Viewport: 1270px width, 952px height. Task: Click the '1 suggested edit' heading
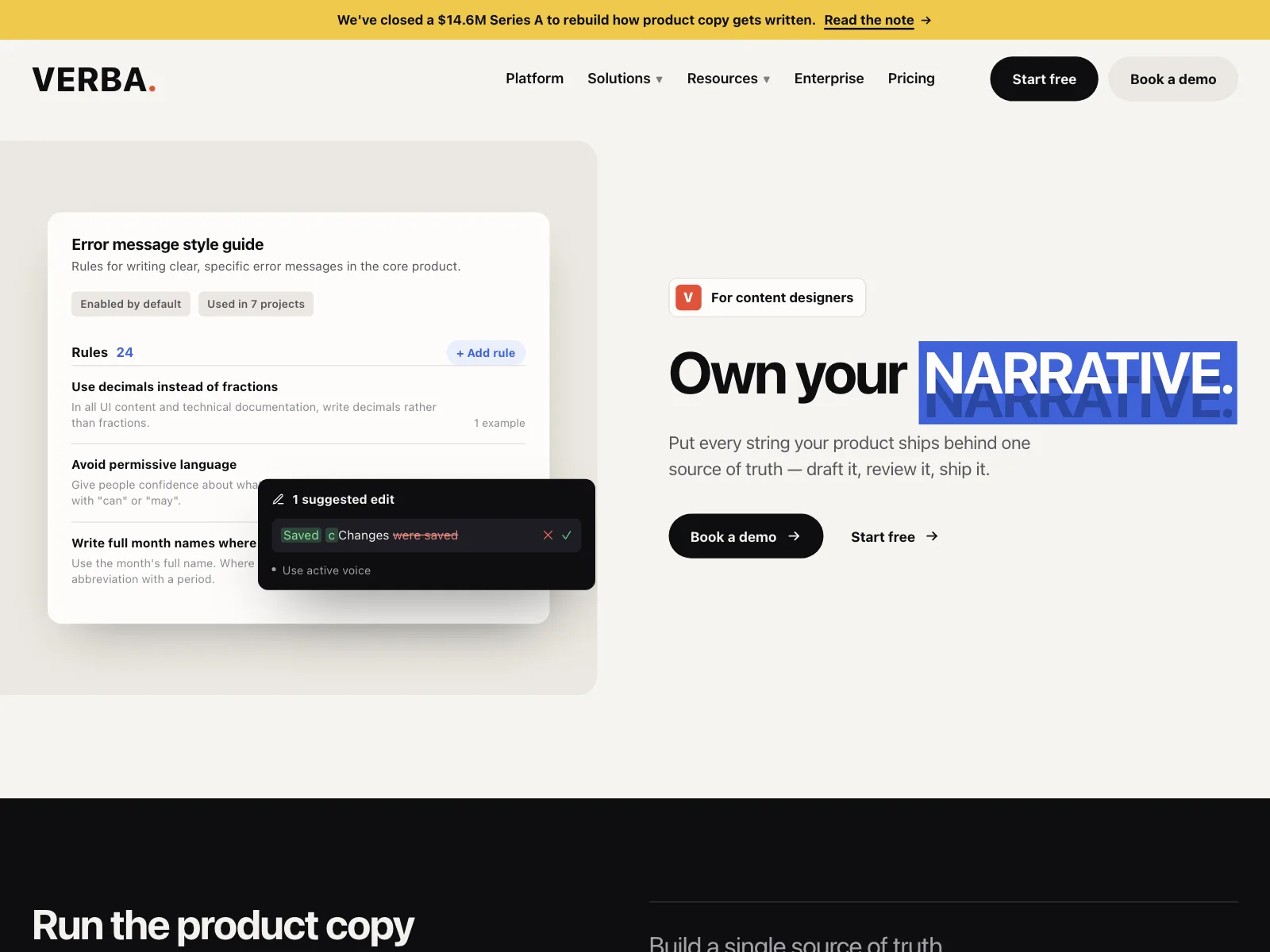coord(343,499)
